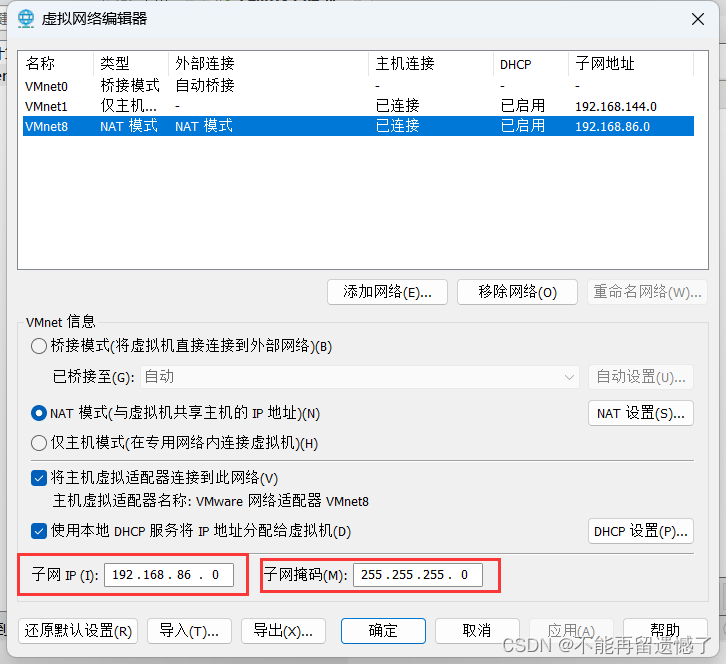Click the 重命名网络(W)... button
Viewport: 726px width, 664px height.
point(647,292)
